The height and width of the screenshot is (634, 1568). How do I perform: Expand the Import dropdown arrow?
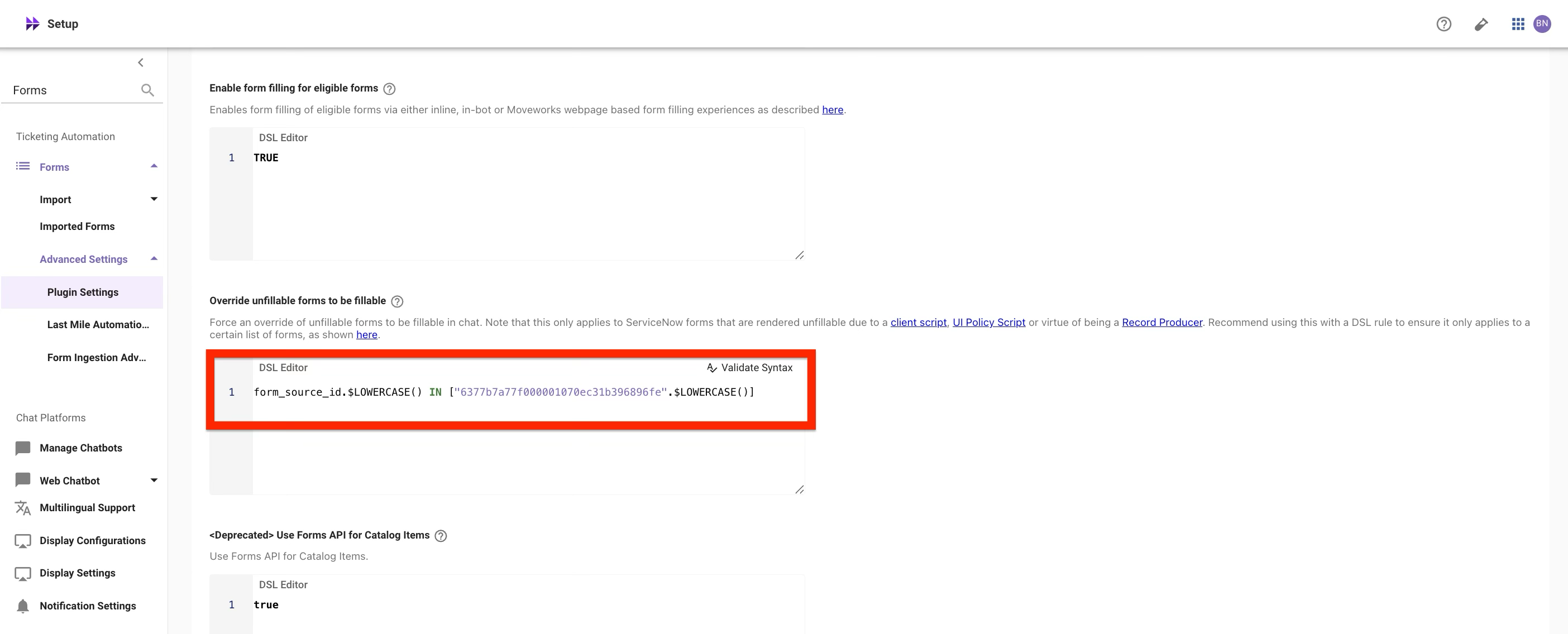click(x=154, y=199)
